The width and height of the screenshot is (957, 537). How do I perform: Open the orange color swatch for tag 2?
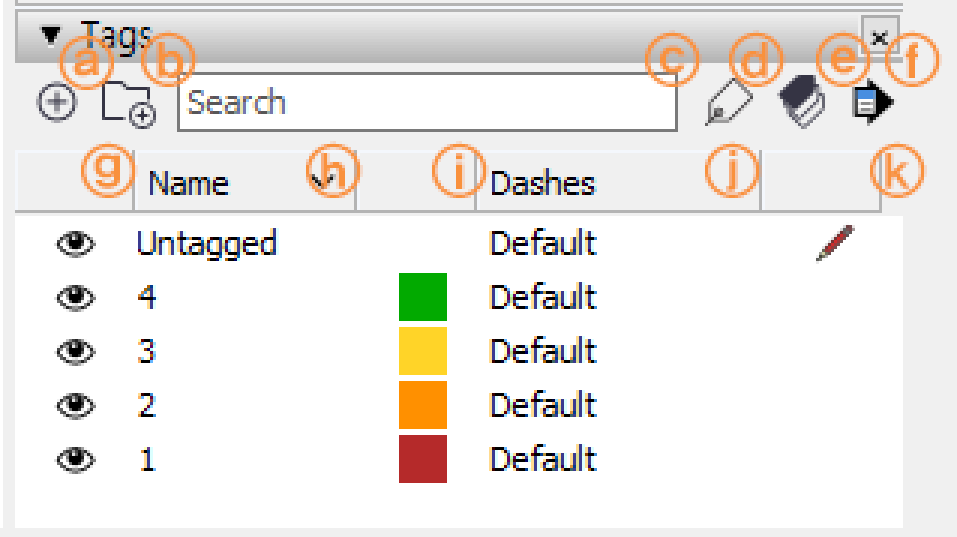[423, 405]
